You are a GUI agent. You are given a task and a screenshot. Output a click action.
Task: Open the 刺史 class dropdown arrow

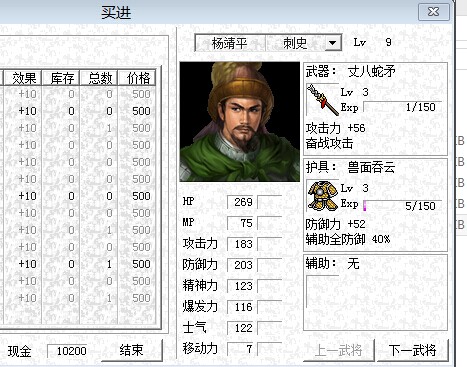click(332, 43)
